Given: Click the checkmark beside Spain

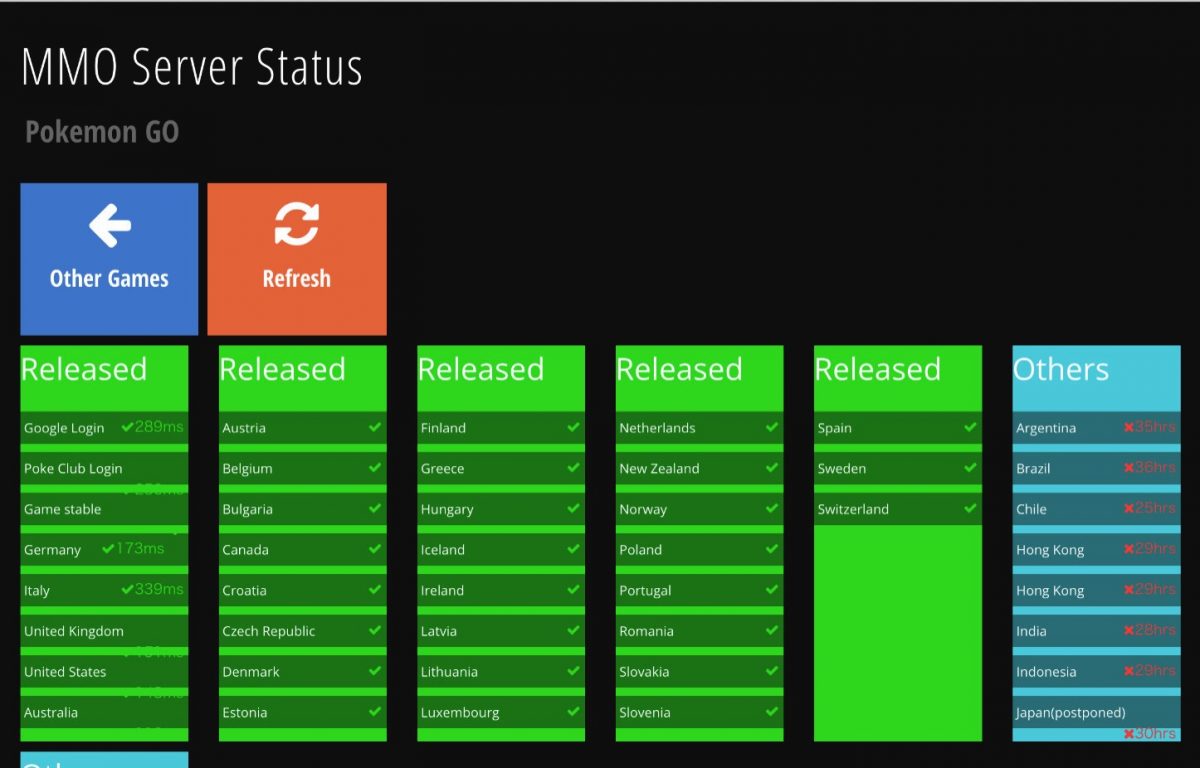Looking at the screenshot, I should click(x=970, y=427).
